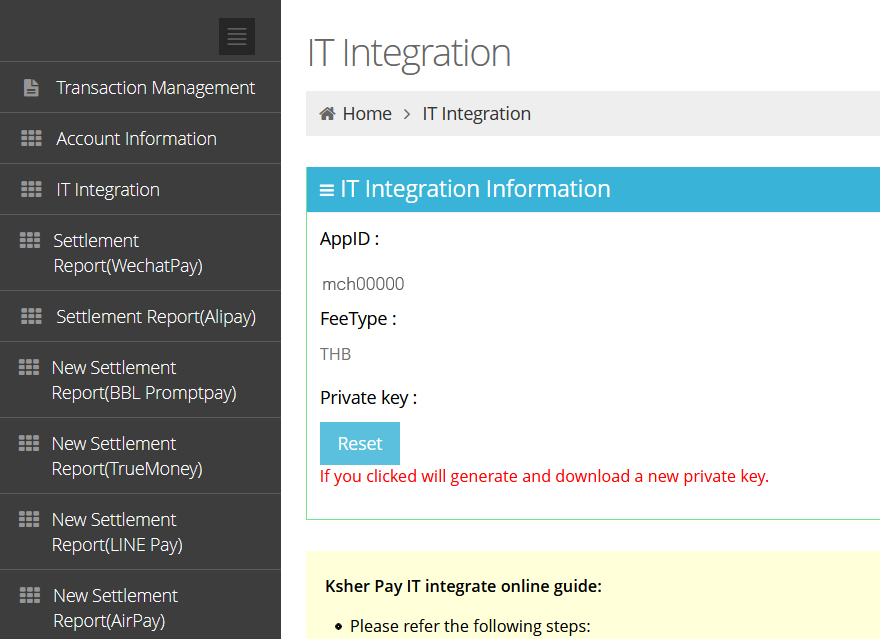Go to Home via the breadcrumb link
Screen dimensions: 880x639
(x=367, y=113)
